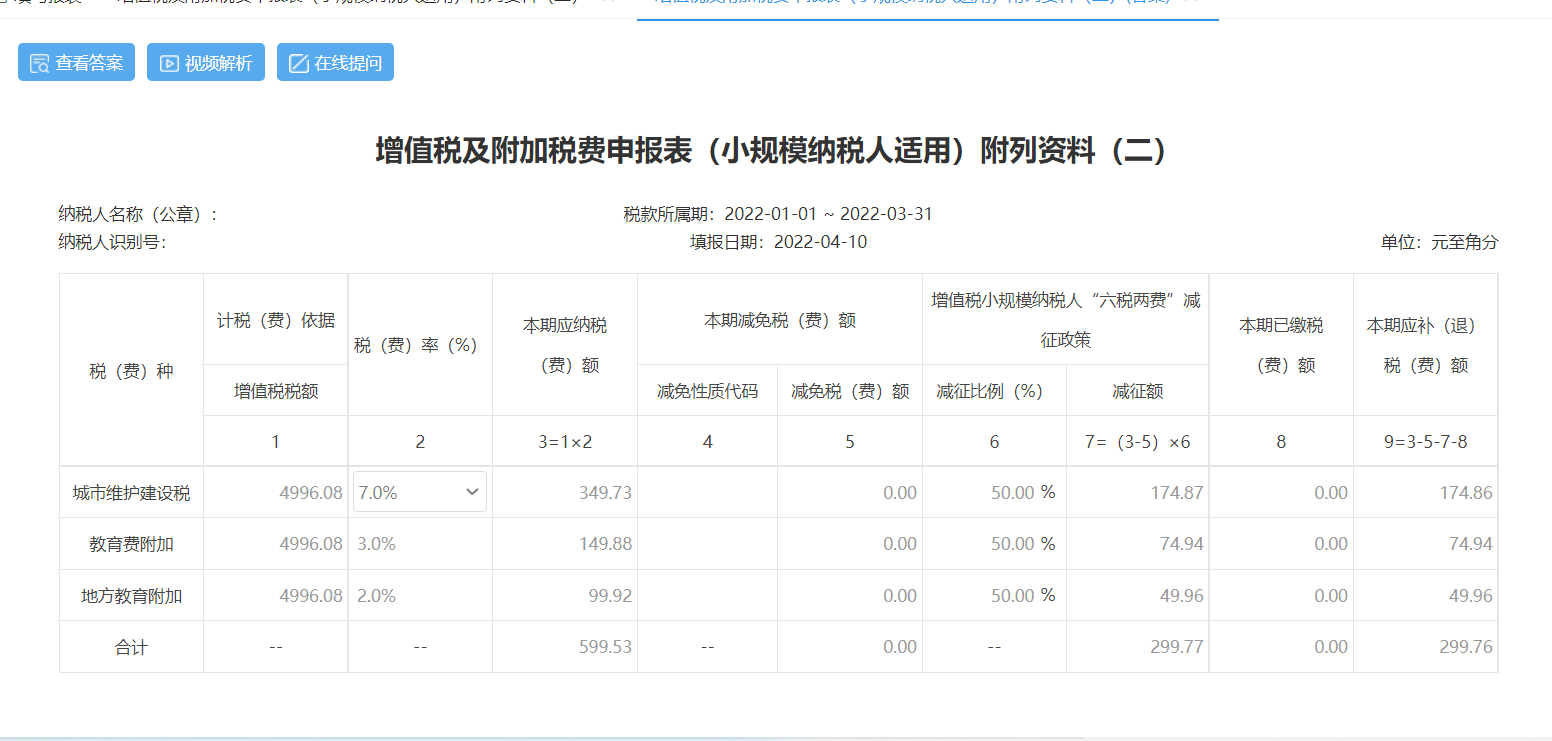Click the 减免税(费)额 0.00 in the 教育费附加 row
Screen dimensions: 1552x741
click(x=900, y=544)
